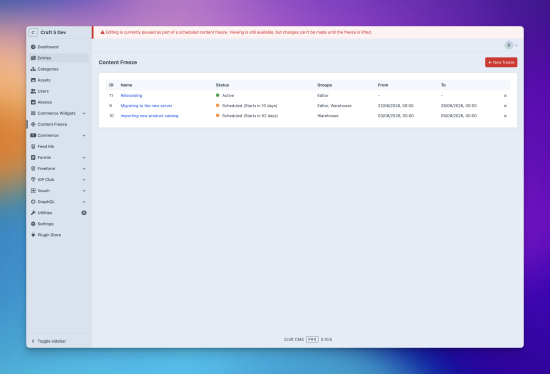The width and height of the screenshot is (550, 374).
Task: Delete the Importing new product catalog freeze
Action: click(x=505, y=116)
